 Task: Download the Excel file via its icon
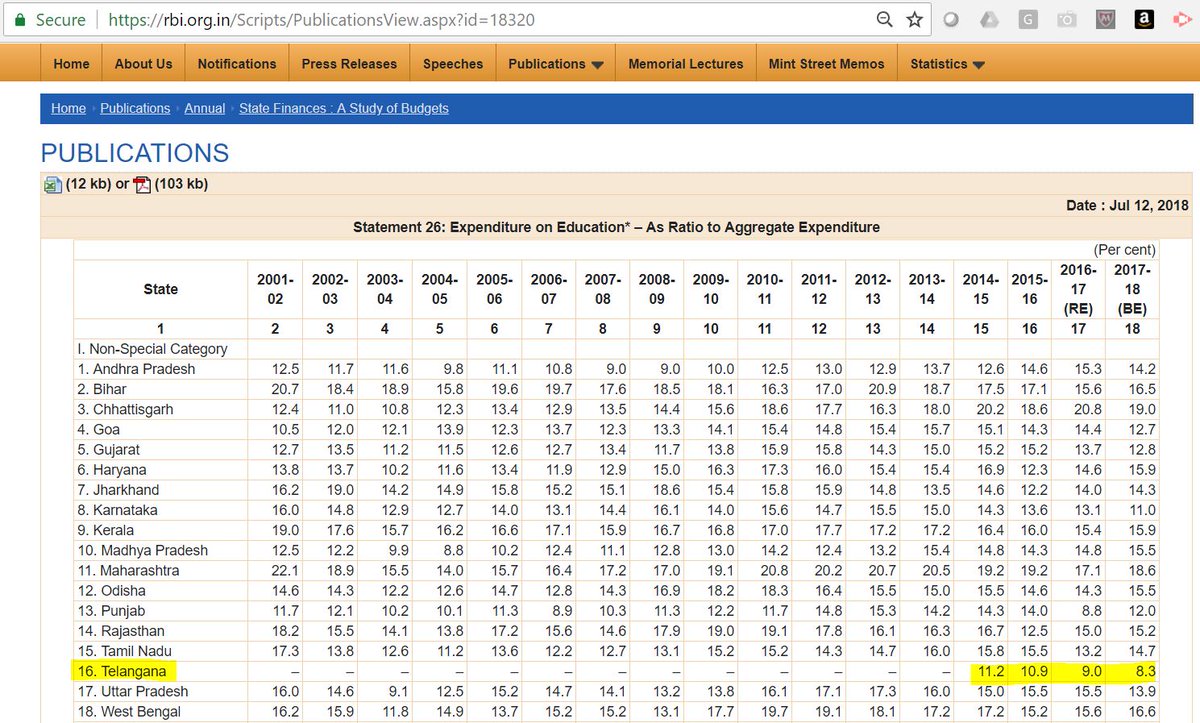tap(52, 184)
